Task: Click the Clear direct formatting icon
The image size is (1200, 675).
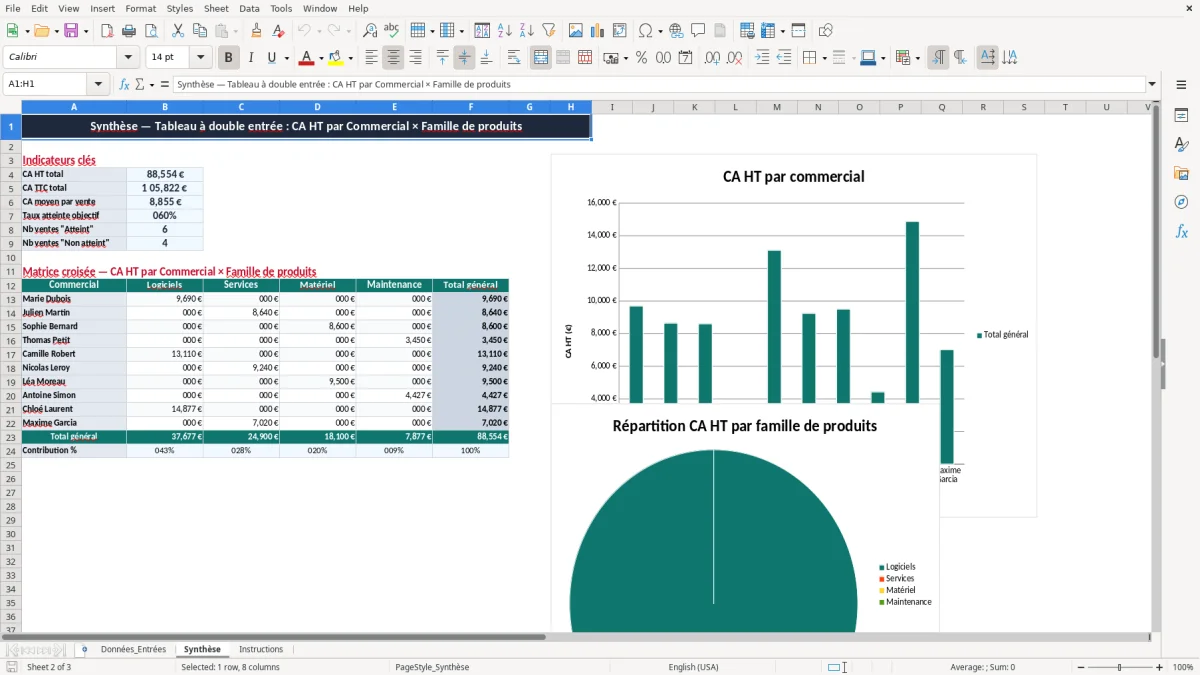Action: click(278, 31)
